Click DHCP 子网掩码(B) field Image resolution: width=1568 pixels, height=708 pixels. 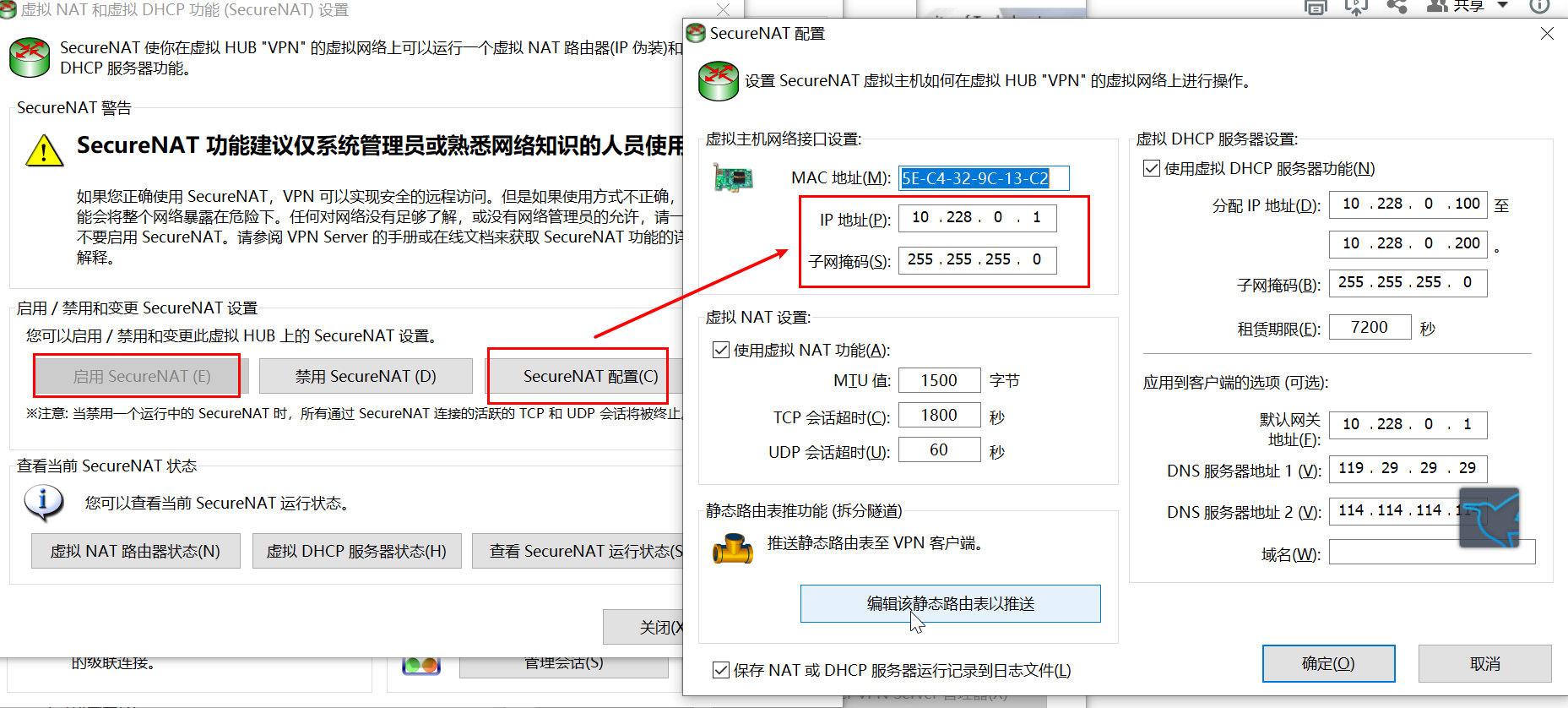pyautogui.click(x=1408, y=283)
